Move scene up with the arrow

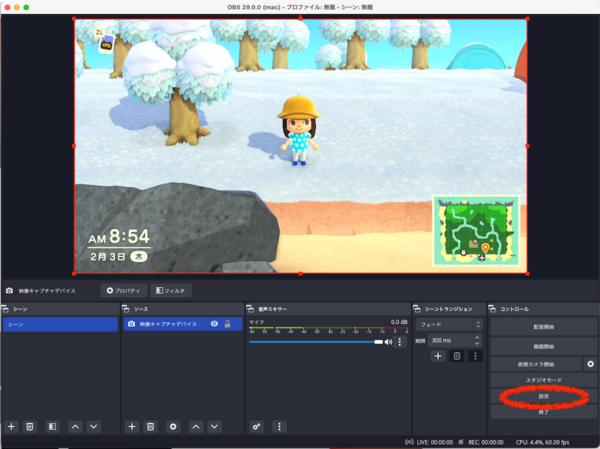point(75,426)
